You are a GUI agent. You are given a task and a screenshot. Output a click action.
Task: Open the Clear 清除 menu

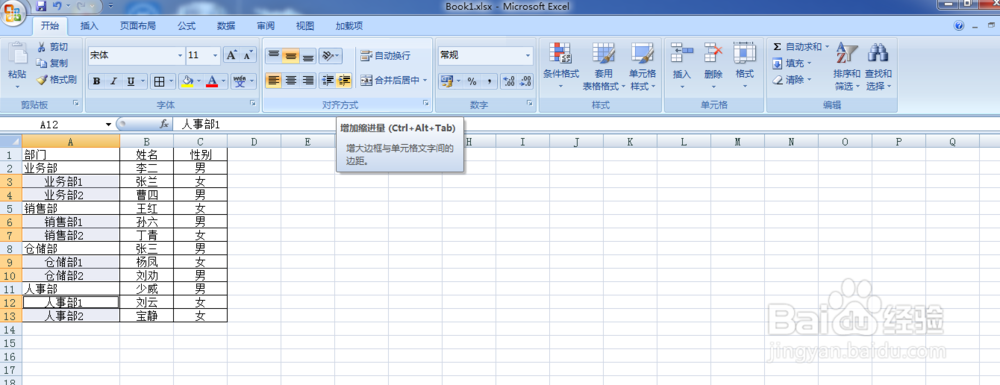pos(791,80)
